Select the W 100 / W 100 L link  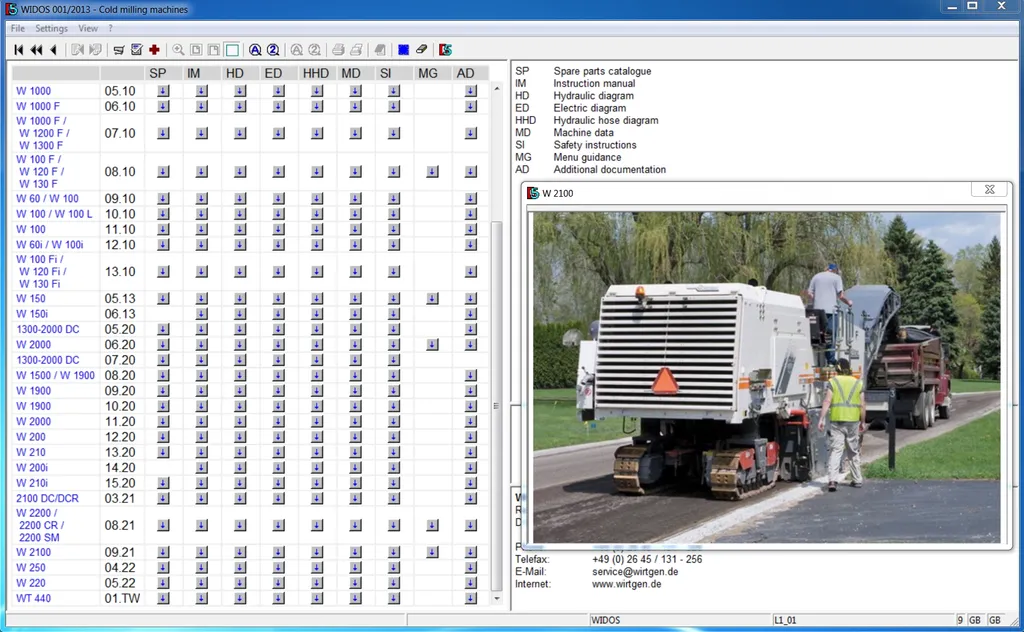pos(54,214)
